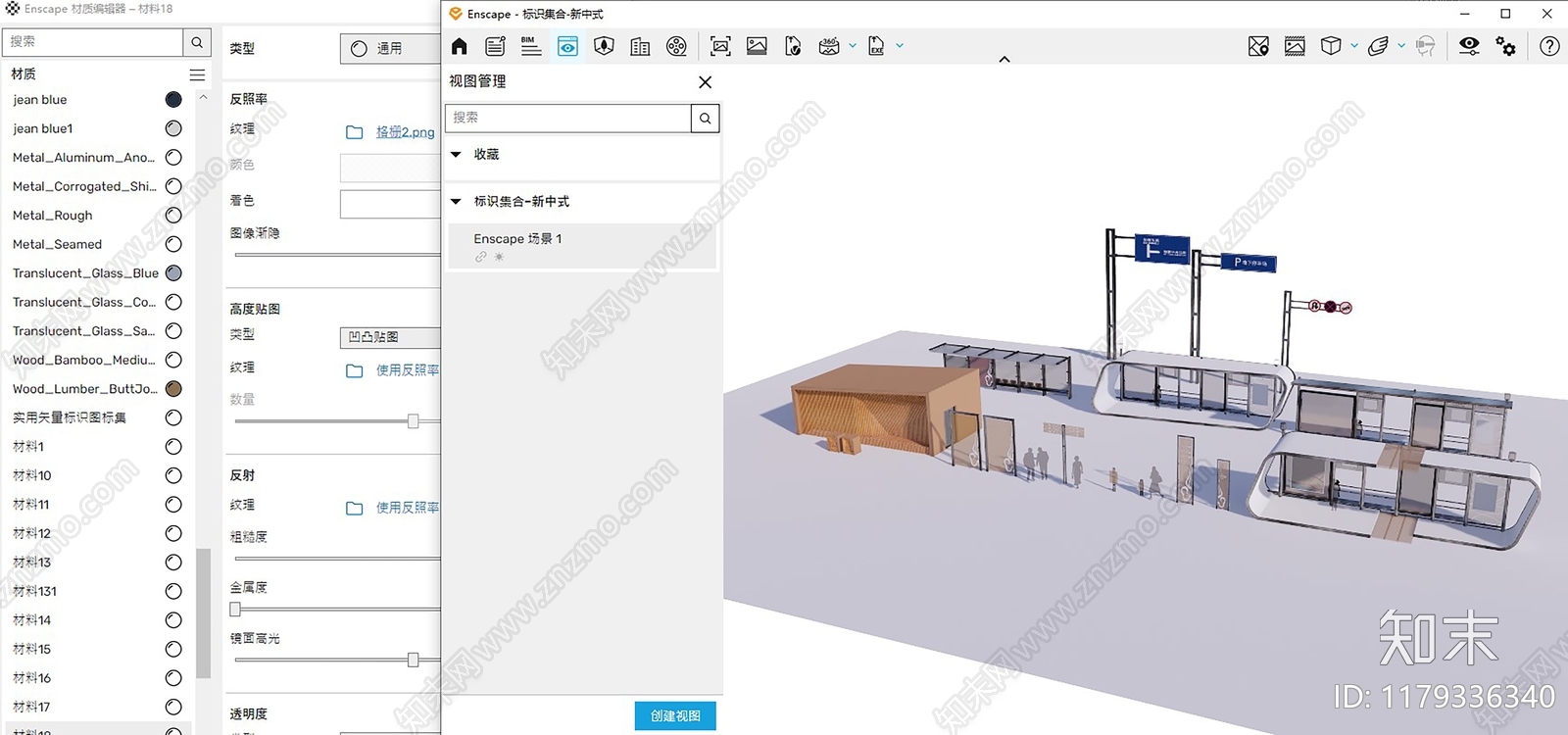This screenshot has width=1568, height=735.
Task: Click the VR headset icon
Action: (1426, 46)
